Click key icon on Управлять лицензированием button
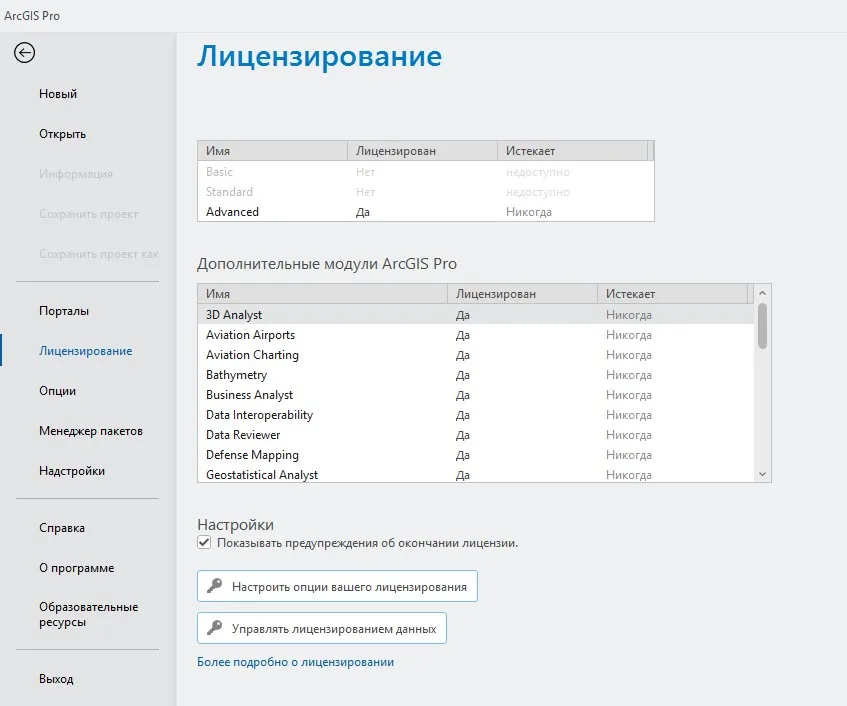 click(214, 628)
